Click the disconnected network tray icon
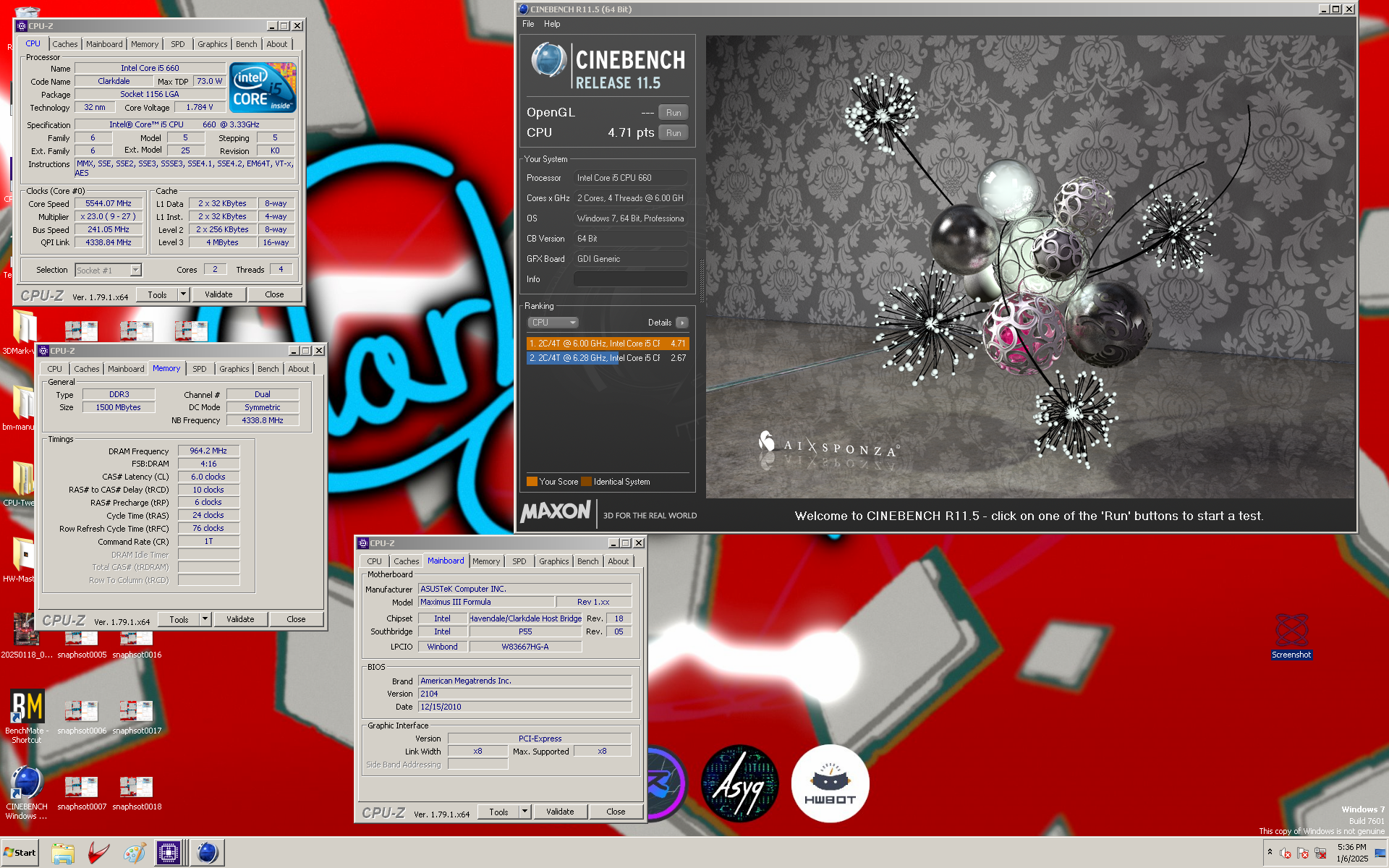Screen dimensions: 1389x868 1320,853
